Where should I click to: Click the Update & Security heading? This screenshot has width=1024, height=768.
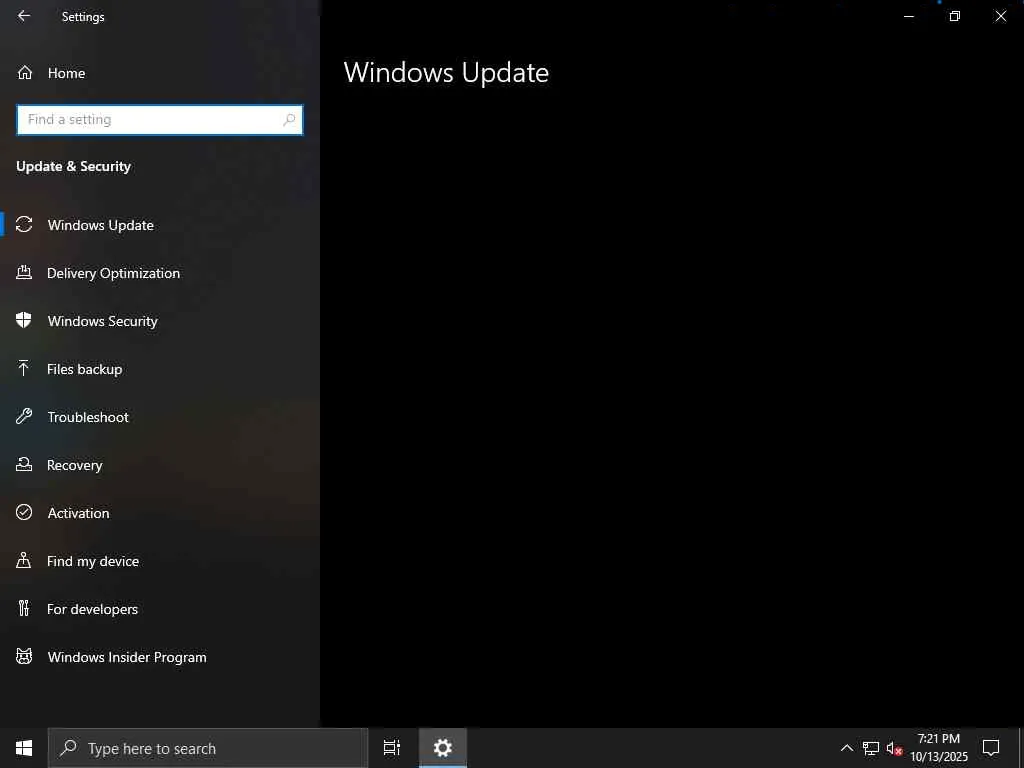click(74, 167)
